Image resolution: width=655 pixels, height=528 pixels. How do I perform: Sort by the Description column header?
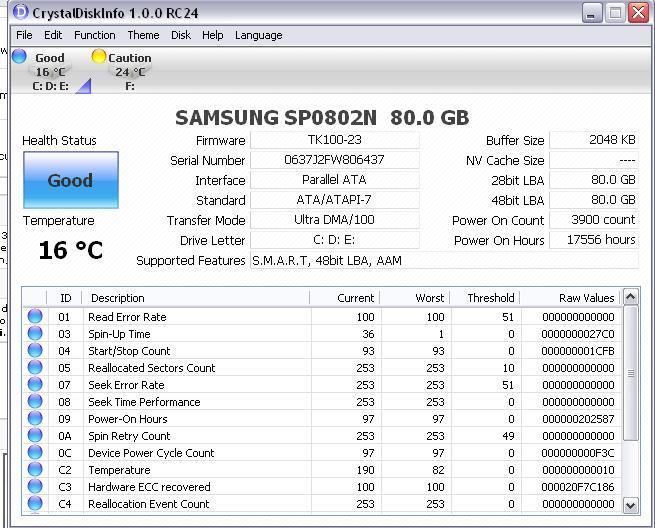coord(196,298)
